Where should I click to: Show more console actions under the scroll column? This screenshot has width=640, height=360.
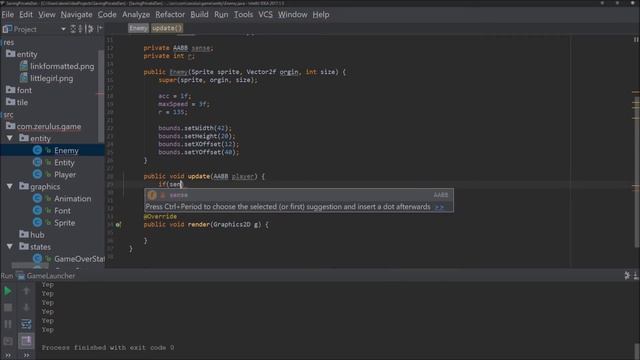[x=27, y=356]
